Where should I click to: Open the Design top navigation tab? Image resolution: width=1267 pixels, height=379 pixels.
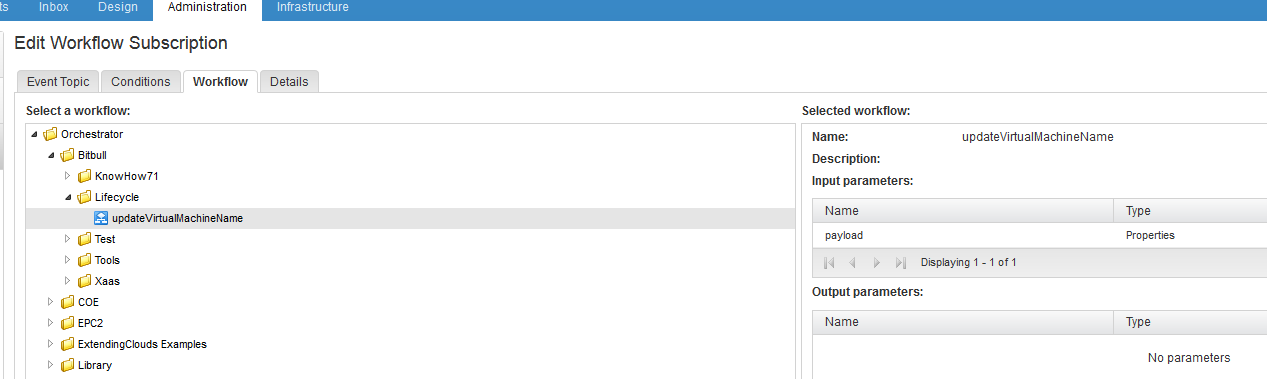click(x=118, y=7)
